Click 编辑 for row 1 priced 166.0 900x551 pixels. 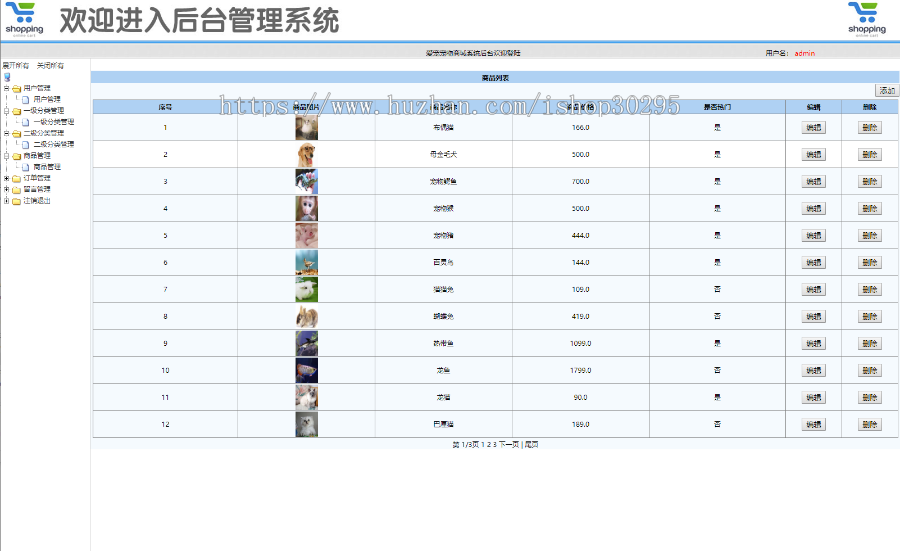813,127
